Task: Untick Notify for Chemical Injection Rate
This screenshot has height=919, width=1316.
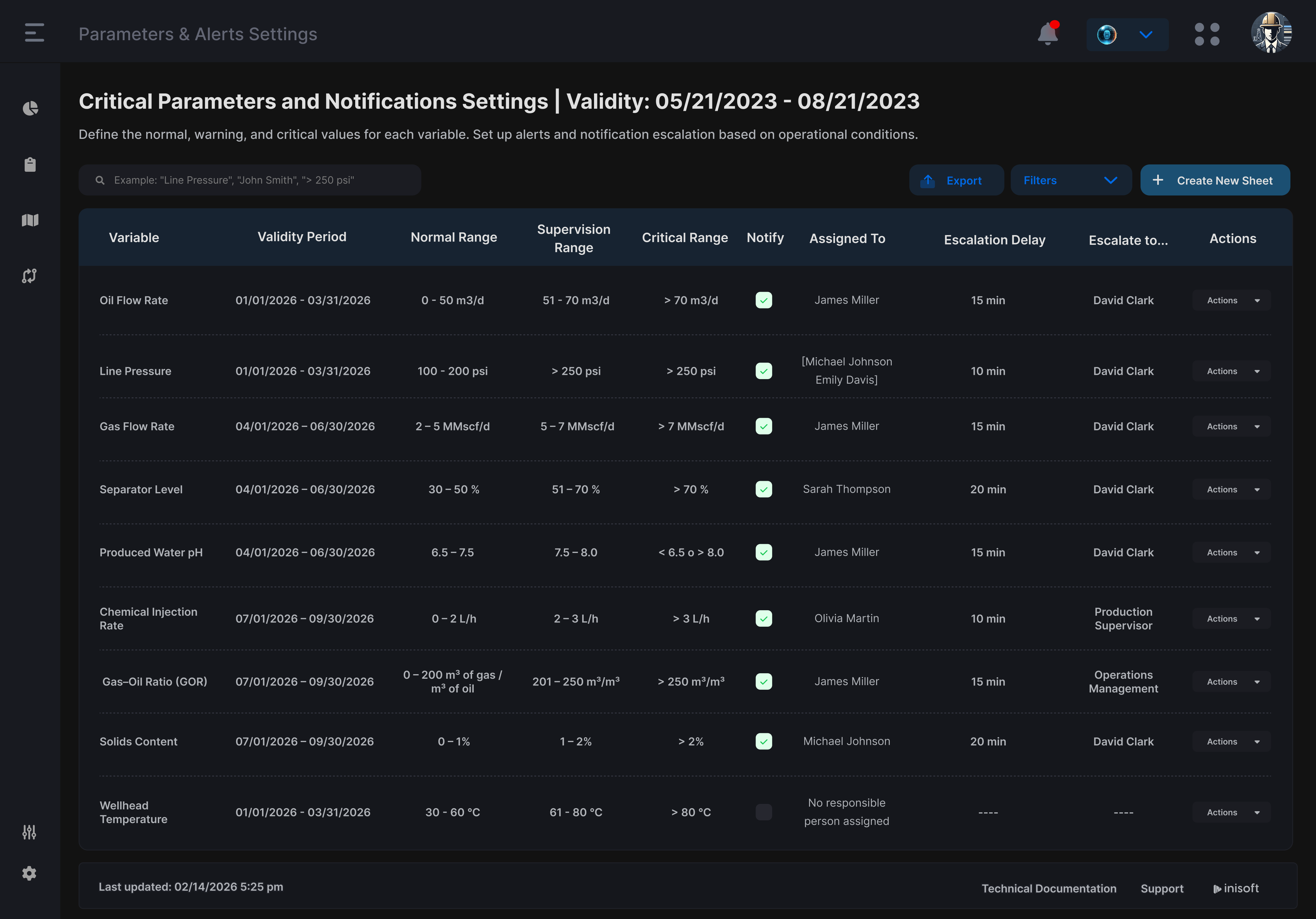Action: pyautogui.click(x=763, y=618)
